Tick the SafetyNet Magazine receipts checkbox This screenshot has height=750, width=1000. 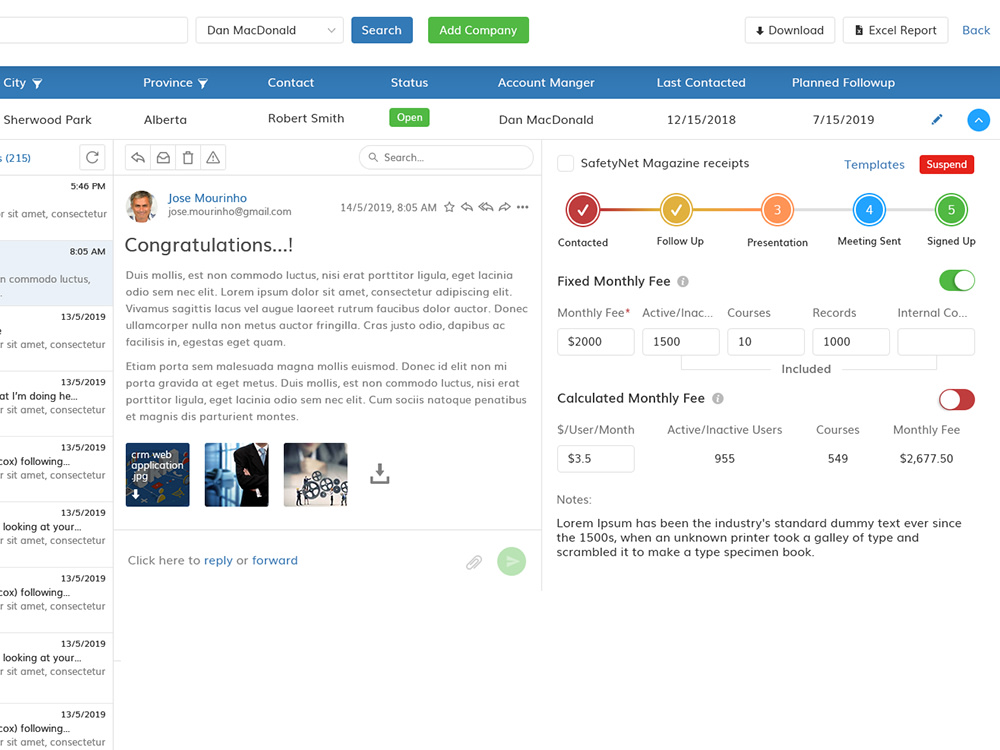pyautogui.click(x=565, y=163)
